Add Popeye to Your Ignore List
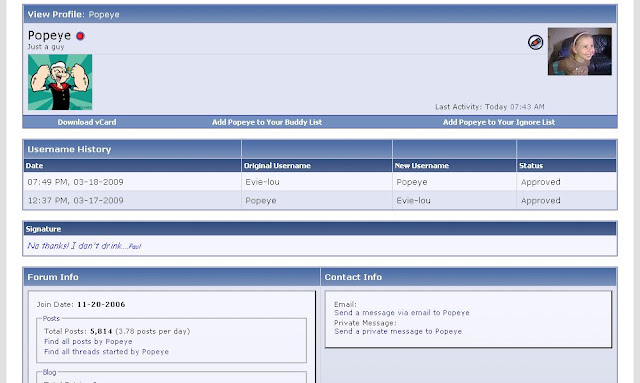640x383 pixels. point(499,122)
